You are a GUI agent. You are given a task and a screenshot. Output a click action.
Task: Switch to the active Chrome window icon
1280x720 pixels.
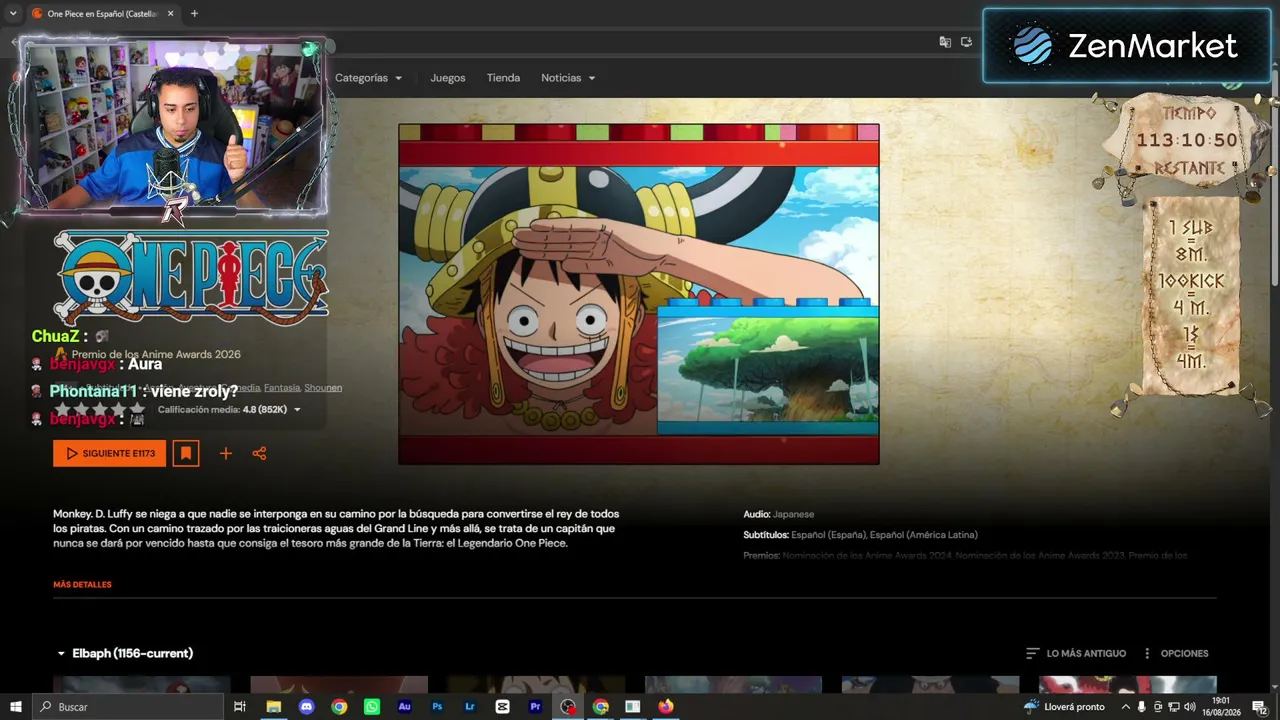(x=600, y=707)
